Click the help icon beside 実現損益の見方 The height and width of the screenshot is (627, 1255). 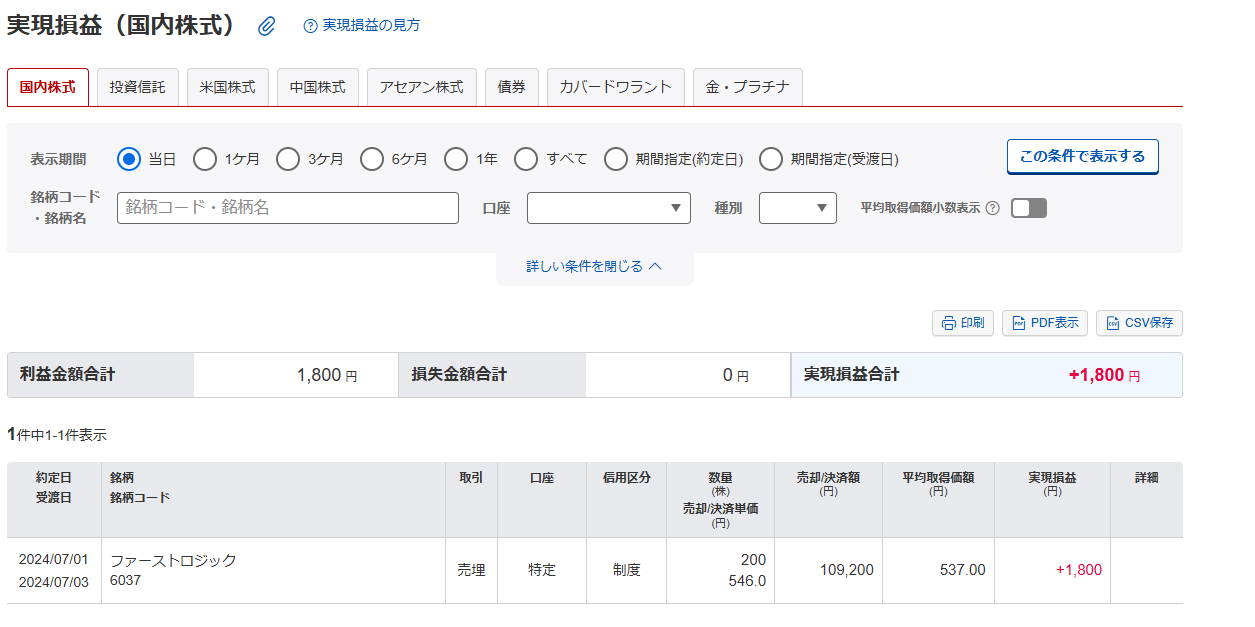[x=309, y=27]
